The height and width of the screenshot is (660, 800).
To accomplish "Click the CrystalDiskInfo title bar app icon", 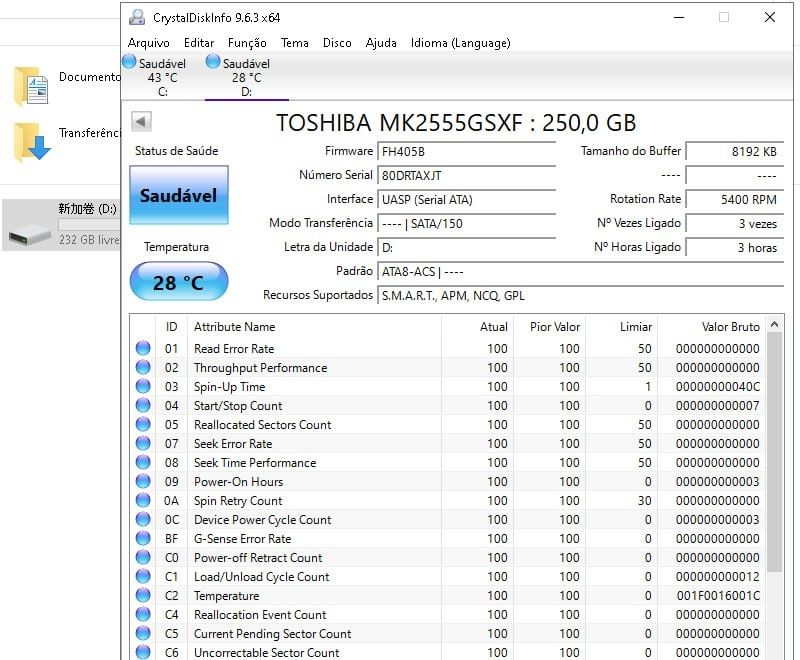I will pos(137,17).
